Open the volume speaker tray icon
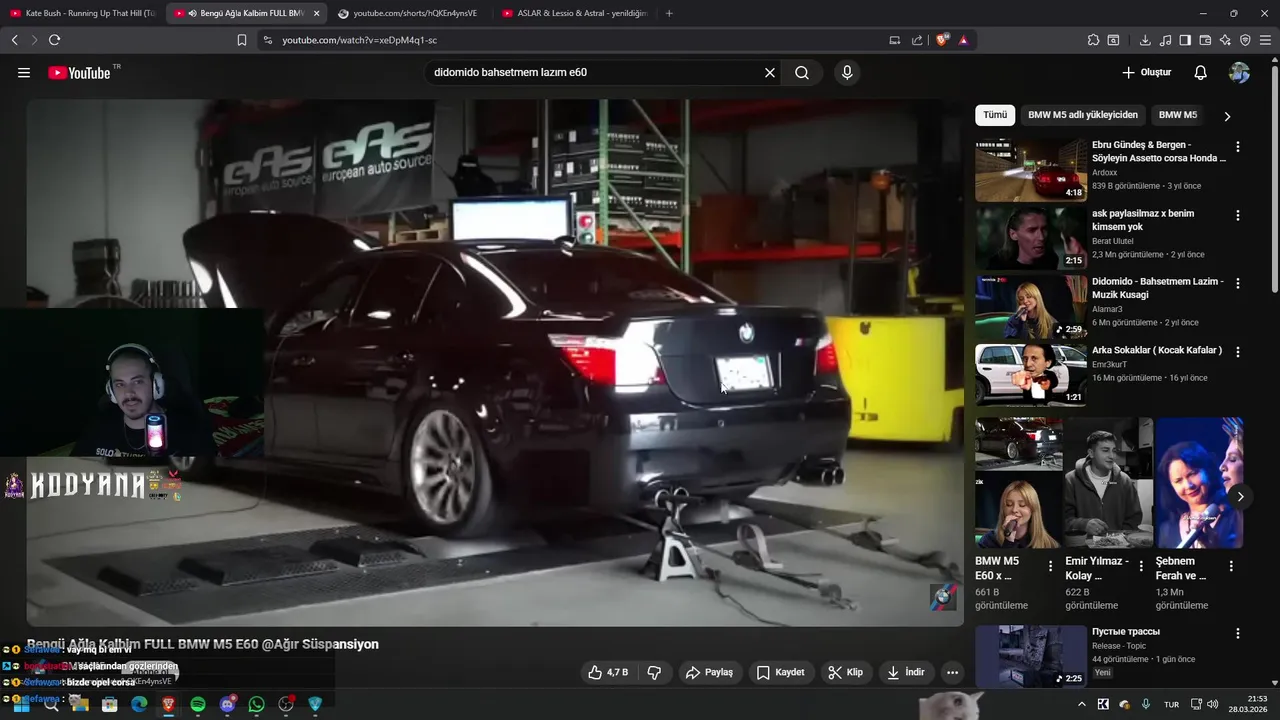This screenshot has width=1280, height=720. tap(1212, 704)
